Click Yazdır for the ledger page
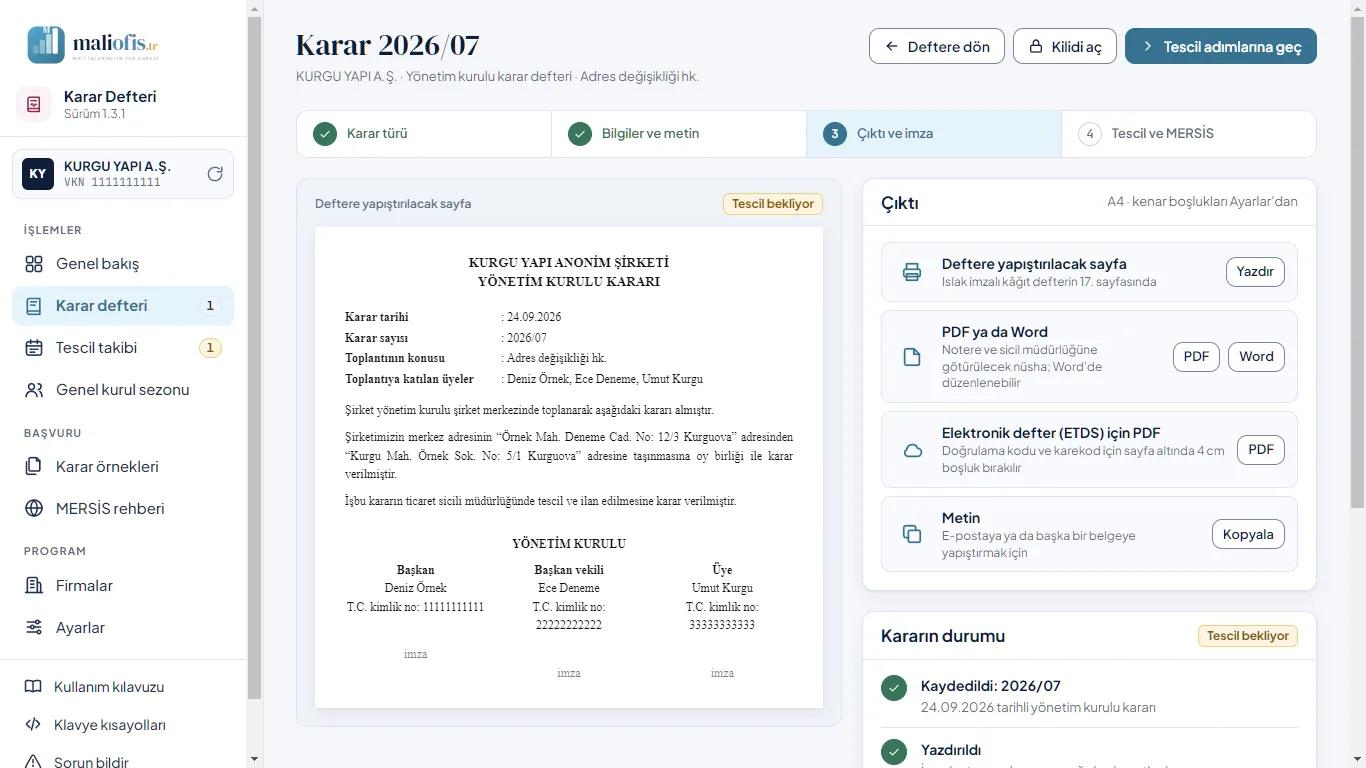 [x=1255, y=272]
